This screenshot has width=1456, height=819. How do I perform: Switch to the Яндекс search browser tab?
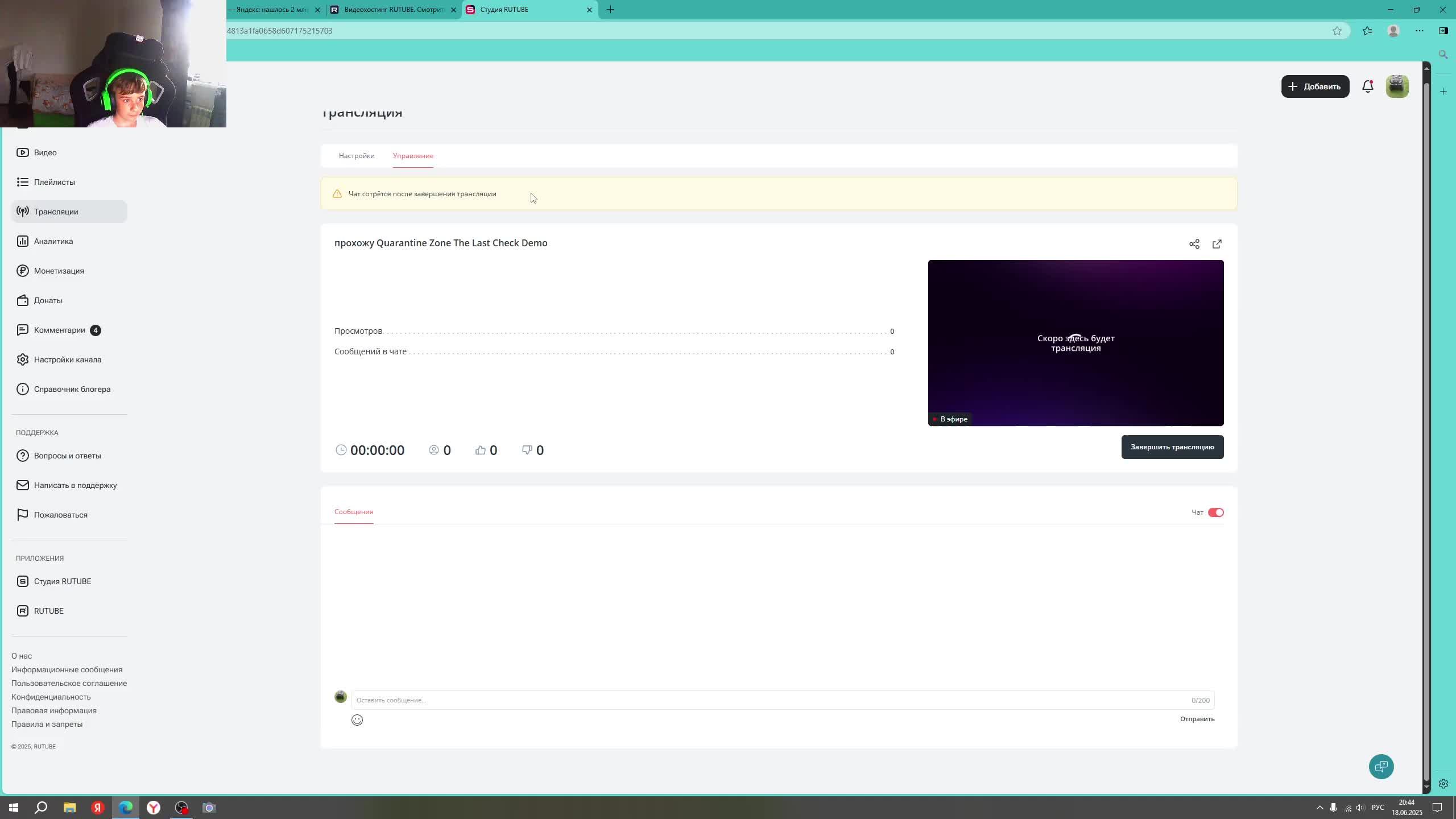pos(272,10)
